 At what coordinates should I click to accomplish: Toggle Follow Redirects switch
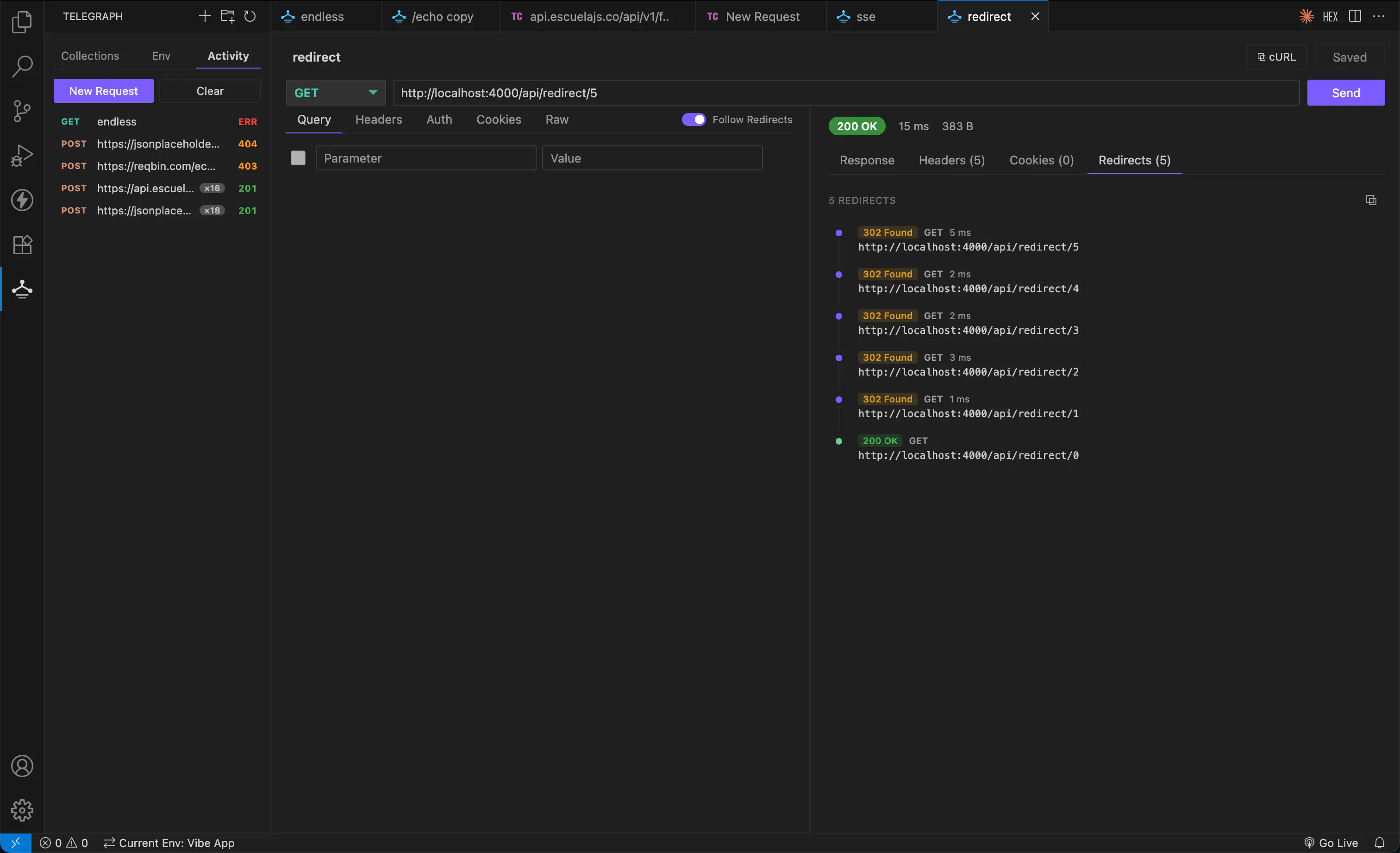693,119
